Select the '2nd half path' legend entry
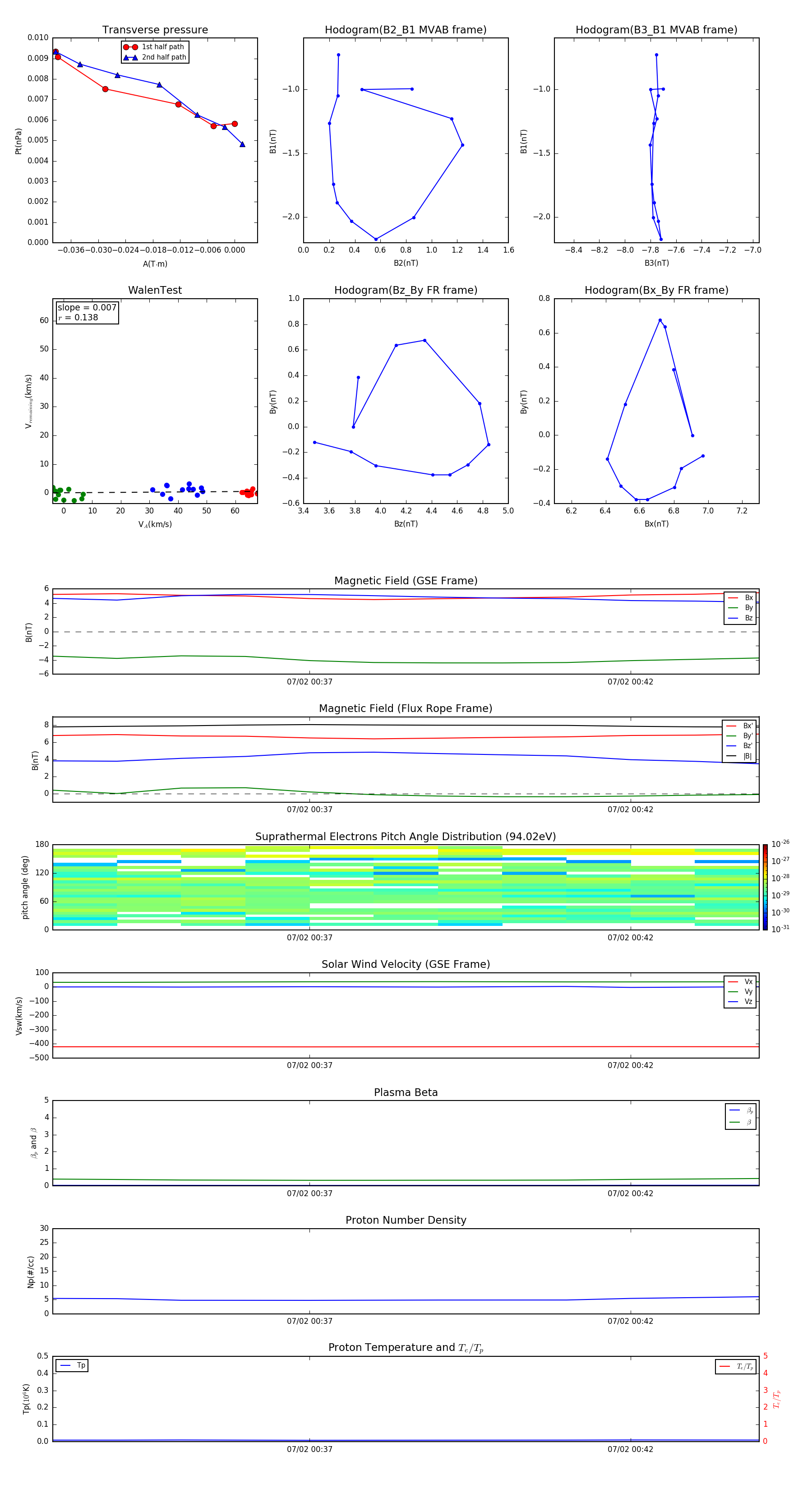This screenshot has width=812, height=1489. (x=155, y=57)
